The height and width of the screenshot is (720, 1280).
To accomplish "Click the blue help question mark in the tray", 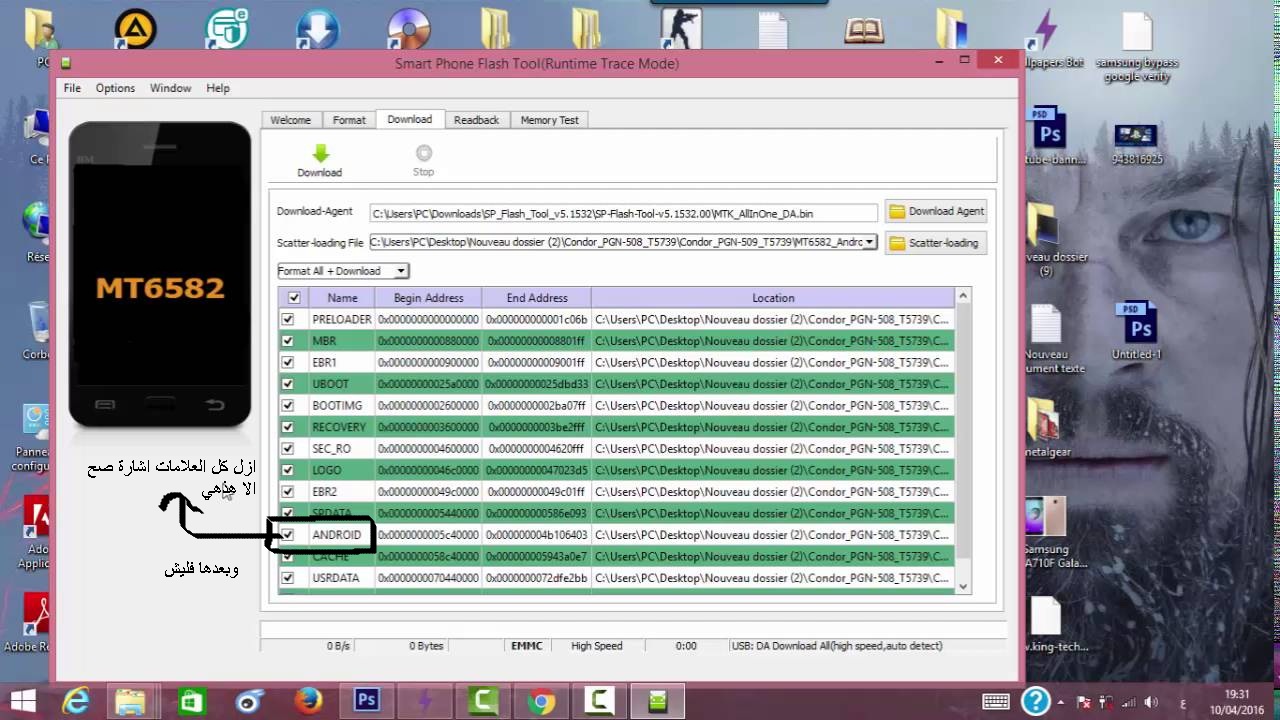I will click(1036, 701).
